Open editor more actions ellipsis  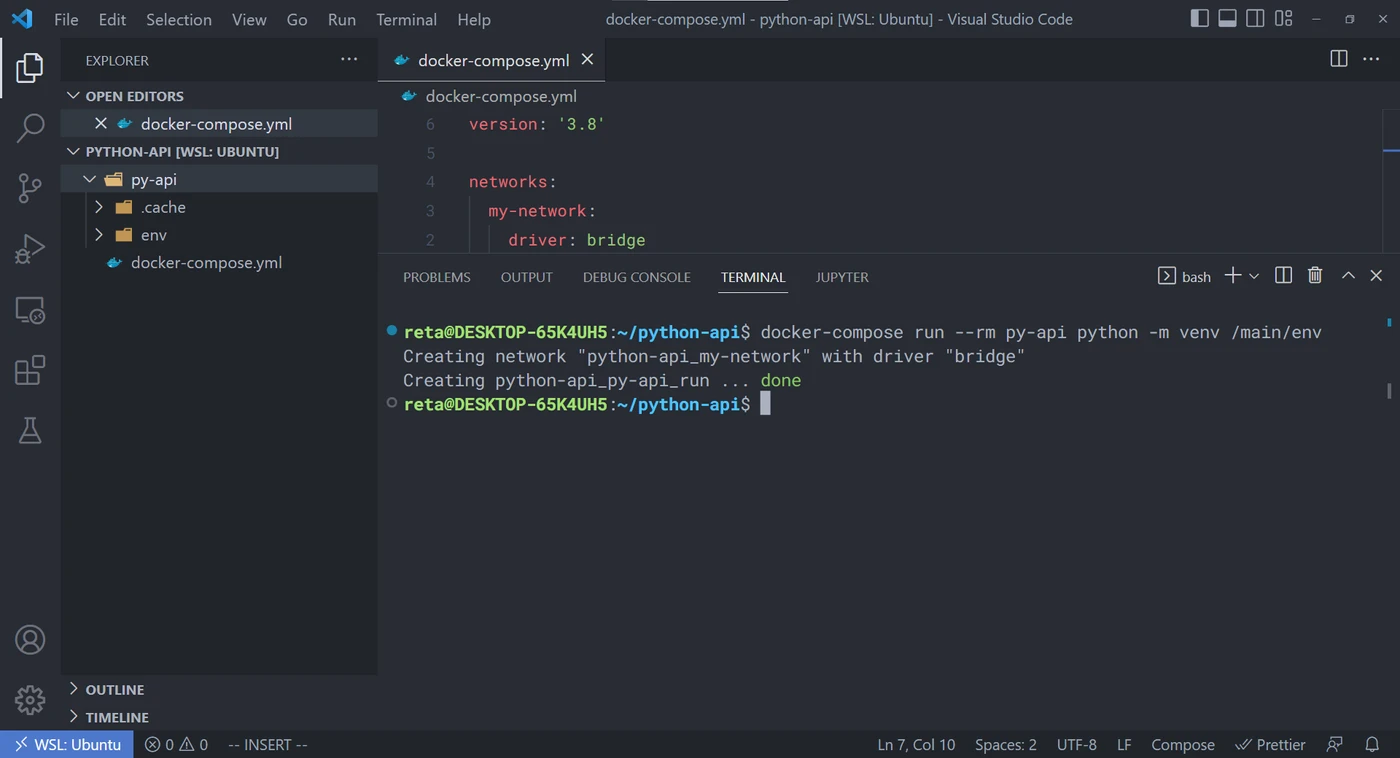[1371, 59]
